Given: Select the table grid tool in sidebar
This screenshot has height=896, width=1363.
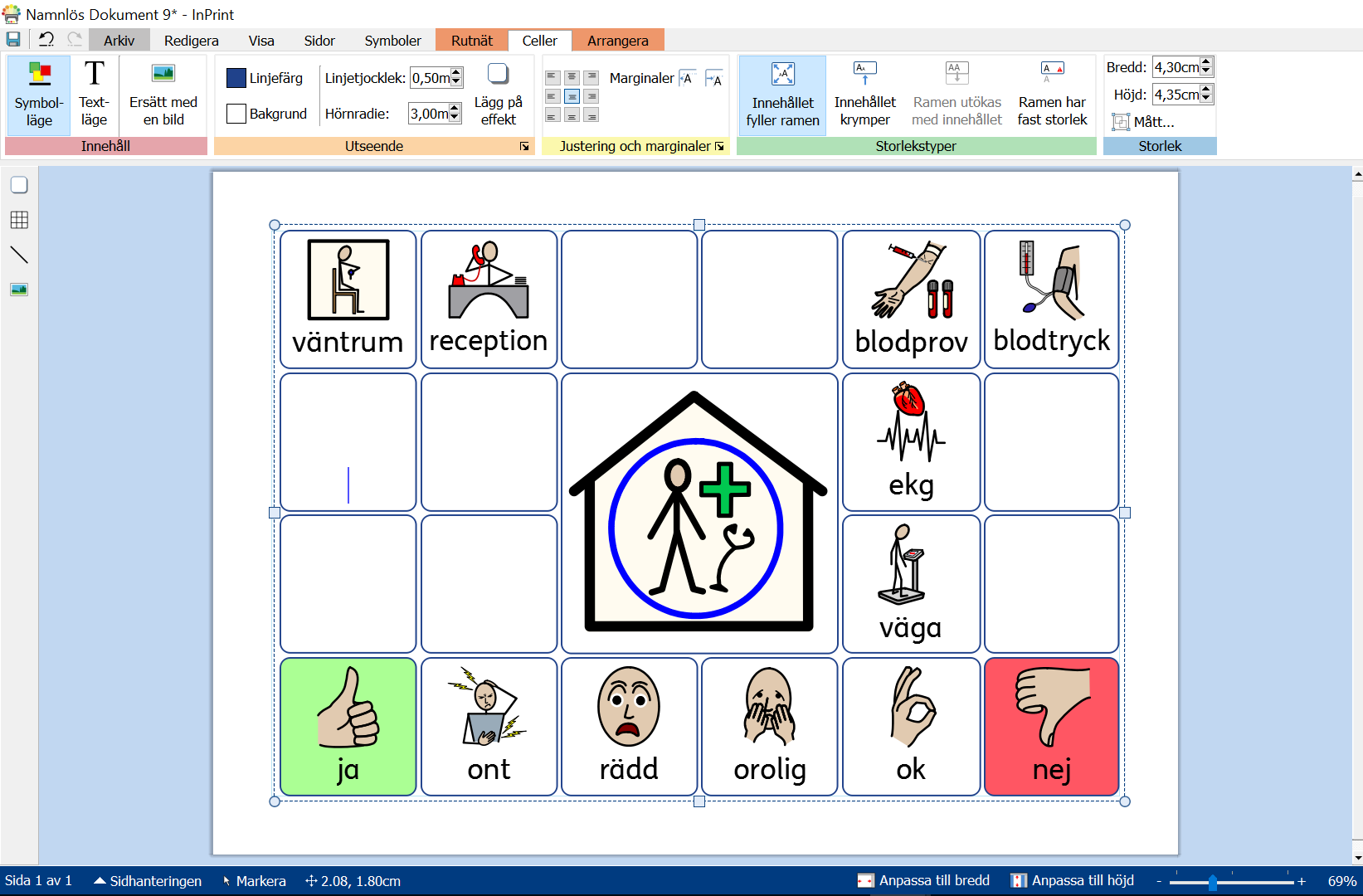Looking at the screenshot, I should point(19,220).
